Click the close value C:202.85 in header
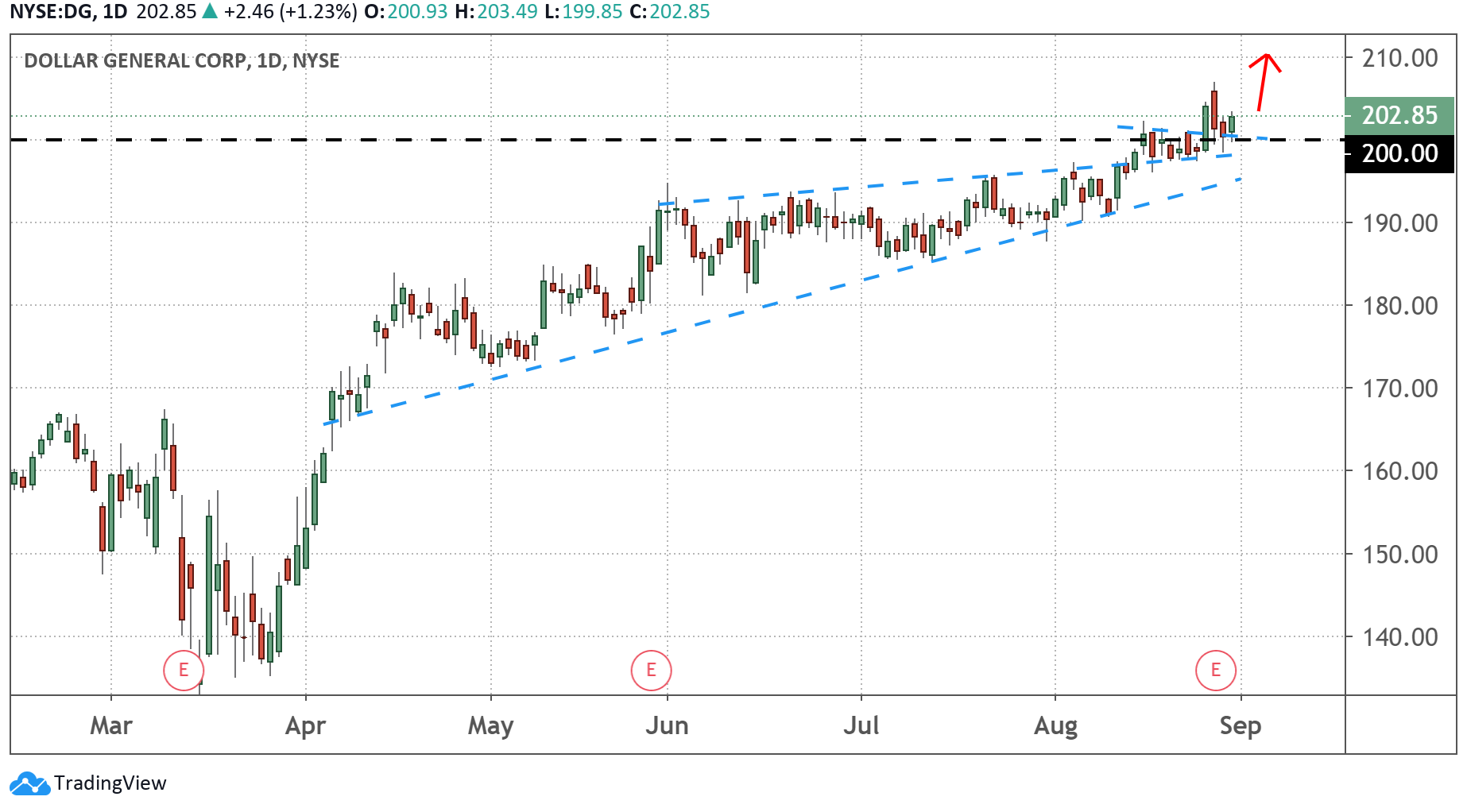Viewport: 1467px width, 812px height. [x=670, y=12]
